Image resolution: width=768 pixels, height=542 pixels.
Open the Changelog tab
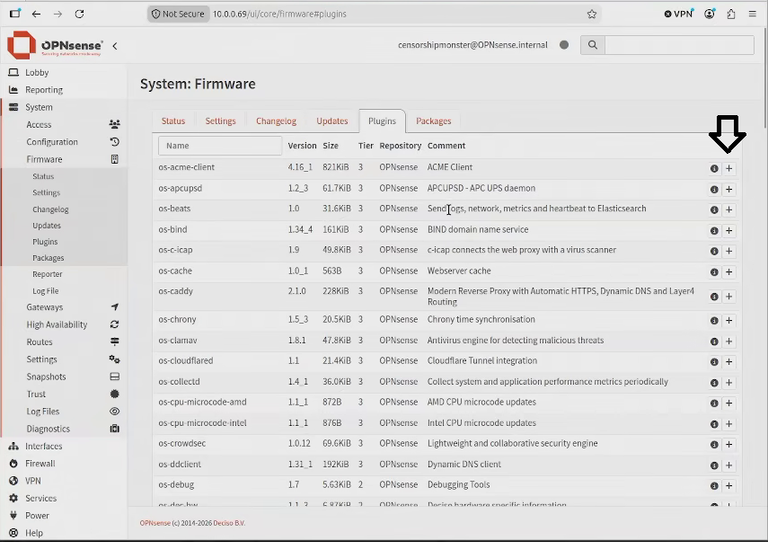276,121
